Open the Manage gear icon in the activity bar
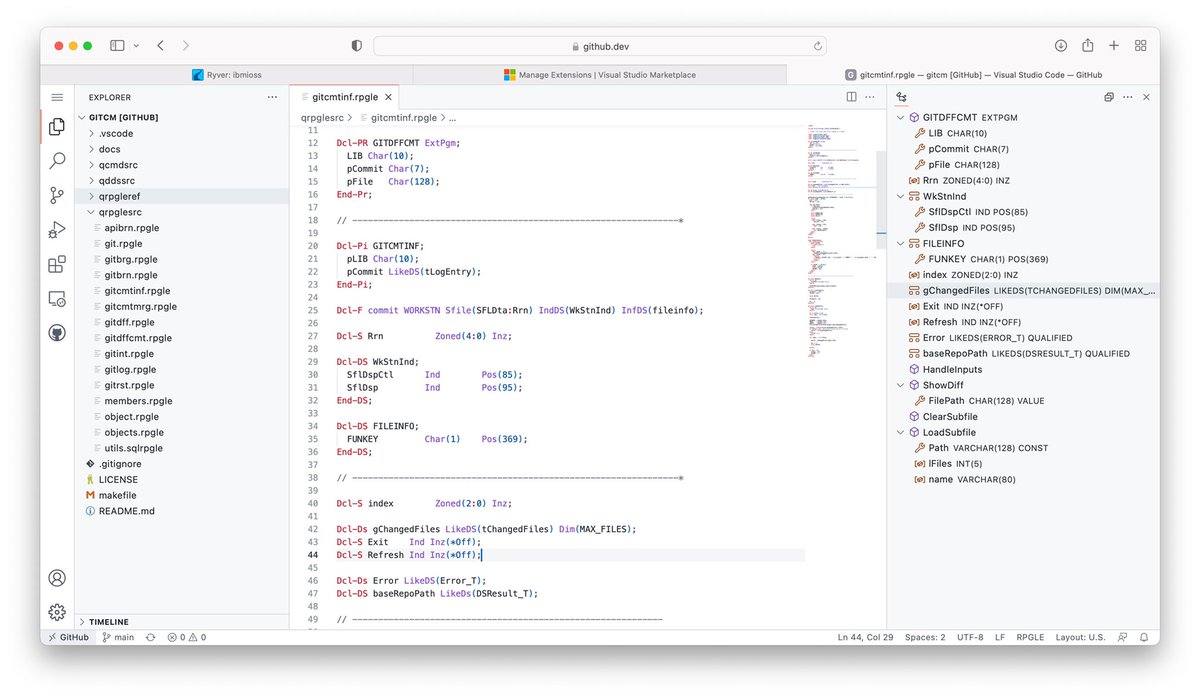 (x=56, y=611)
